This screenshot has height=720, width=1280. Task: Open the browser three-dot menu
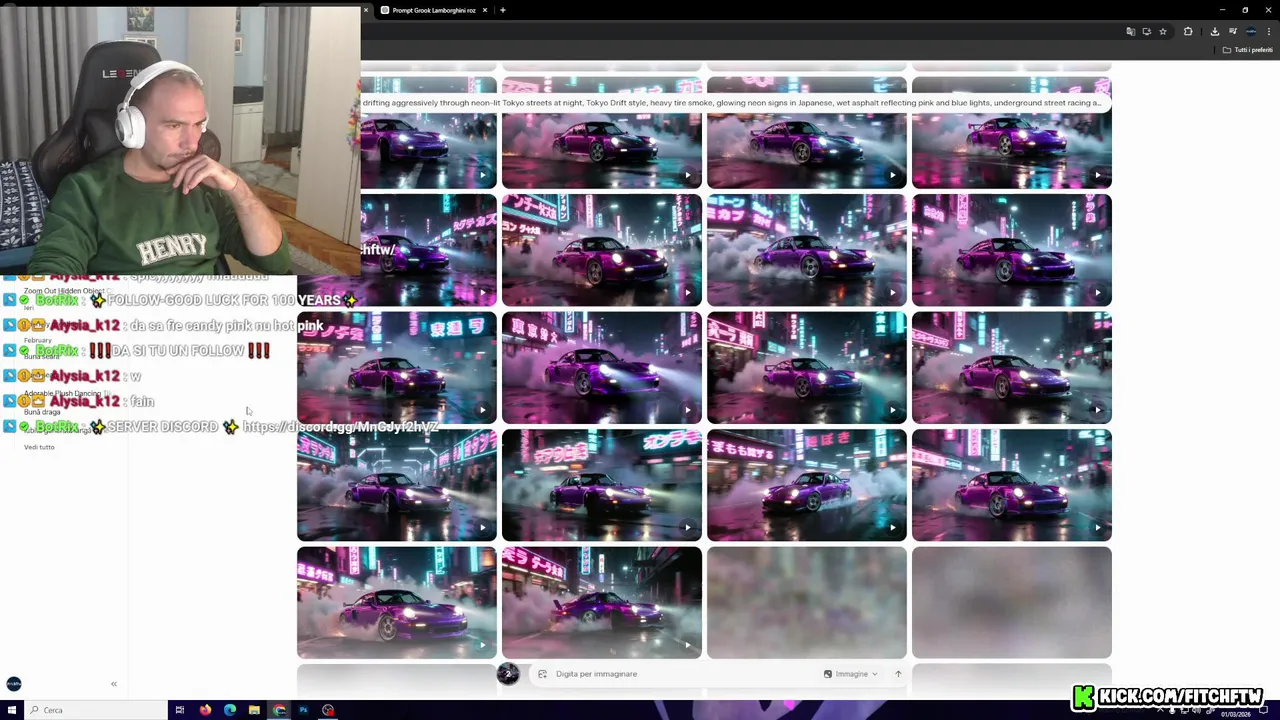pos(1268,31)
